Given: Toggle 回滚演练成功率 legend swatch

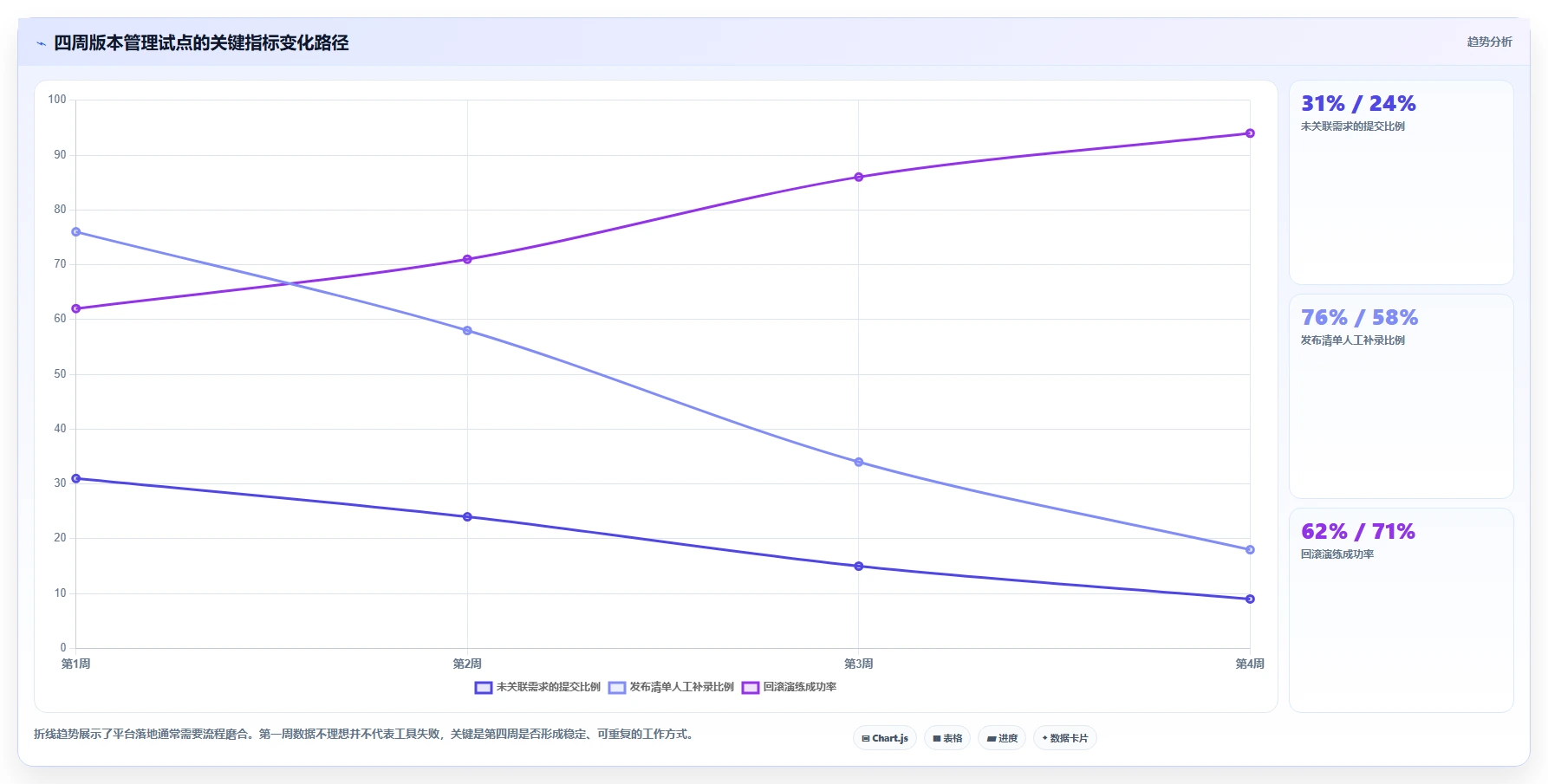Looking at the screenshot, I should click(751, 688).
